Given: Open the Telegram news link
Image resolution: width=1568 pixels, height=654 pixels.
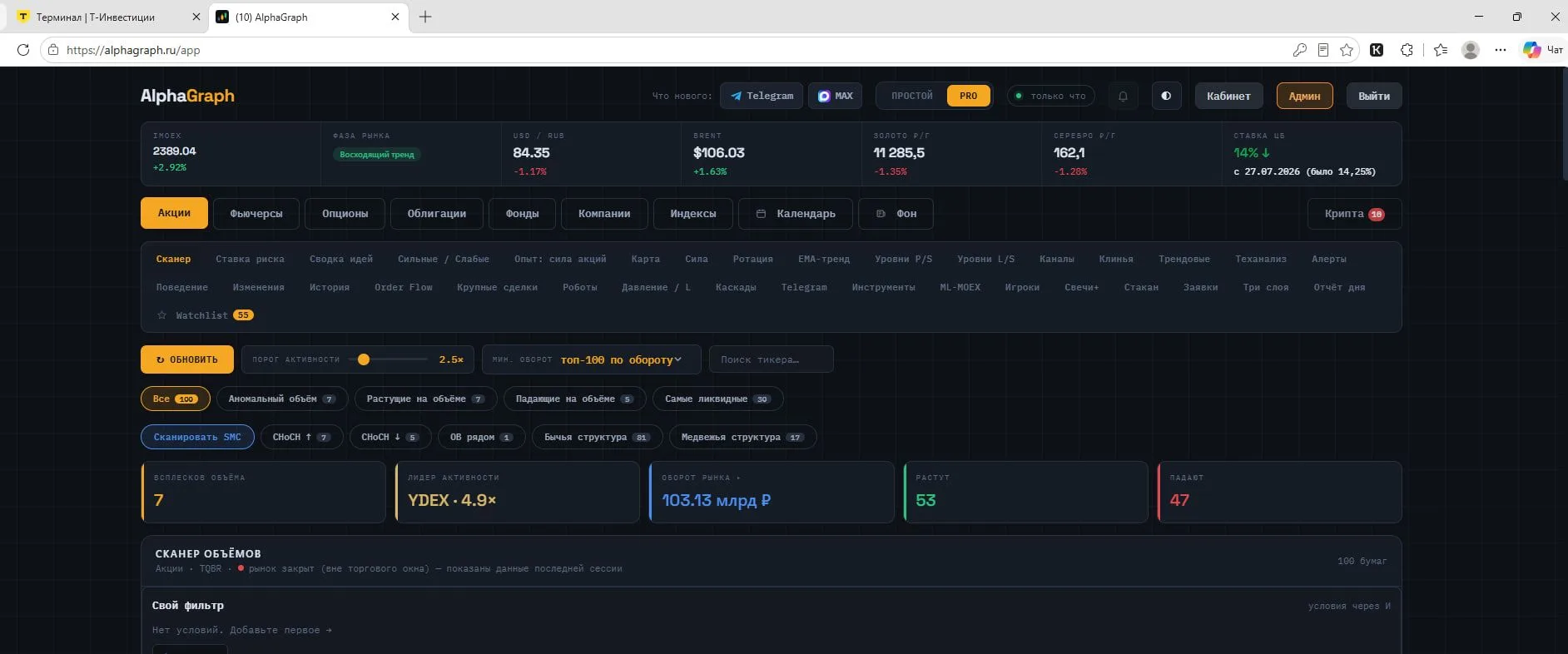Looking at the screenshot, I should click(x=762, y=96).
